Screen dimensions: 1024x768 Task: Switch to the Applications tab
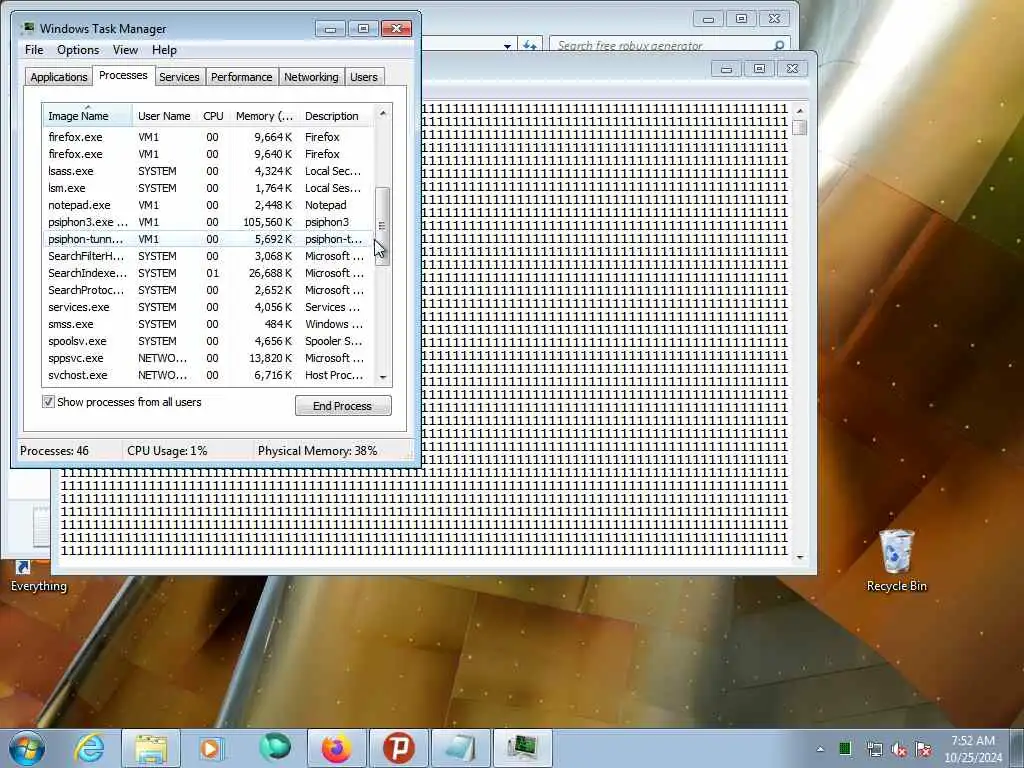(59, 77)
